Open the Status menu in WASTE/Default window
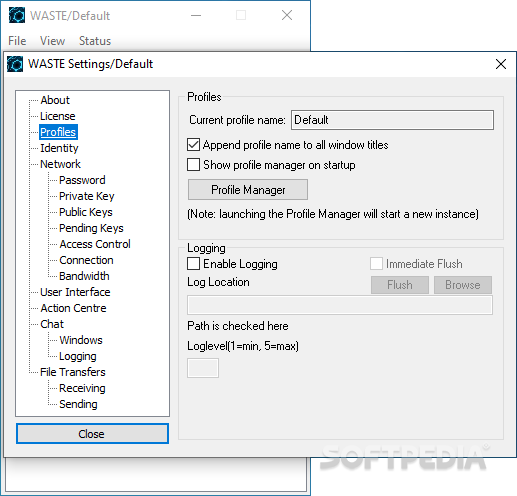This screenshot has width=517, height=496. (x=95, y=41)
